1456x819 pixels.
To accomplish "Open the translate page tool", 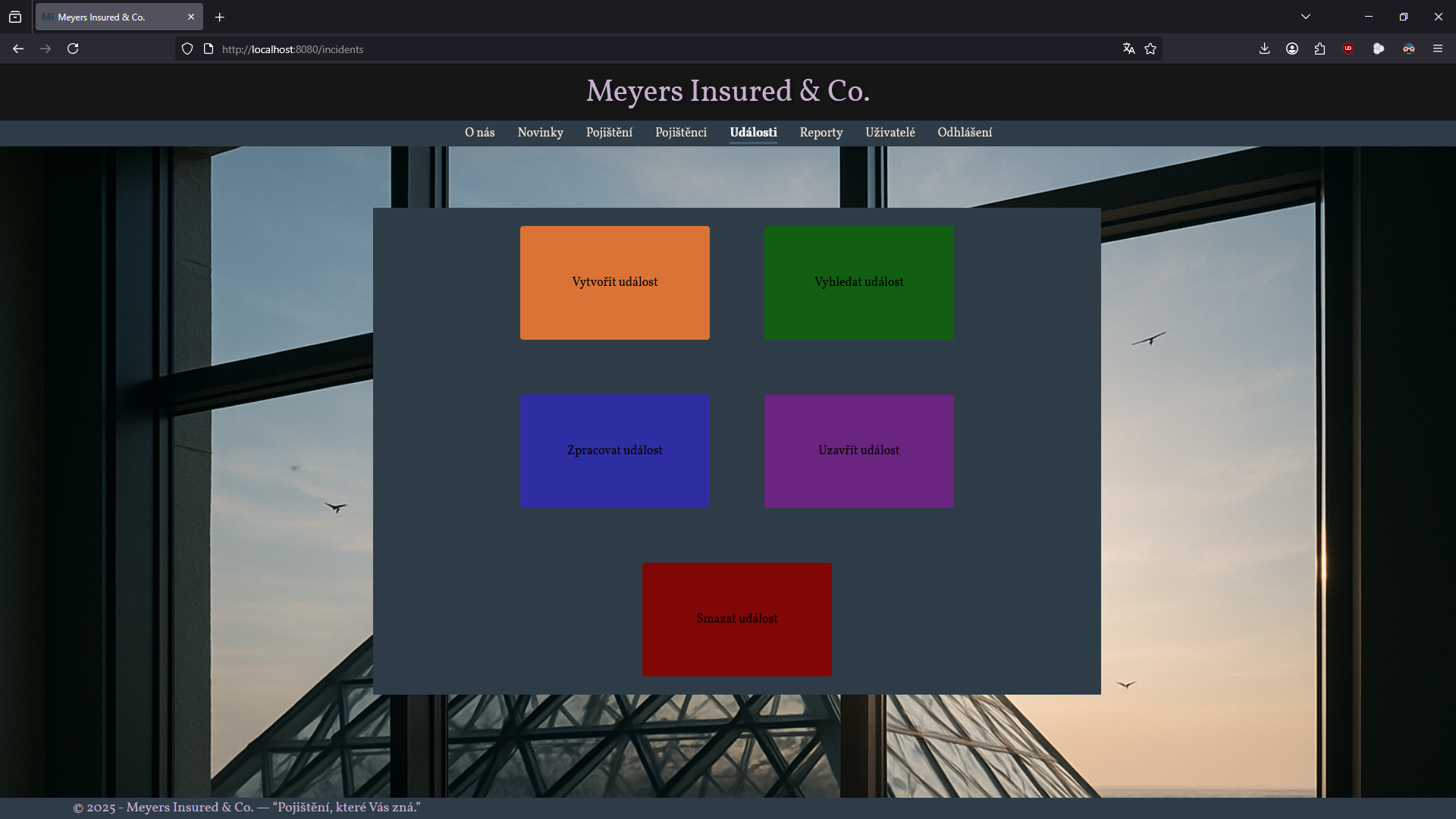I will coord(1128,49).
